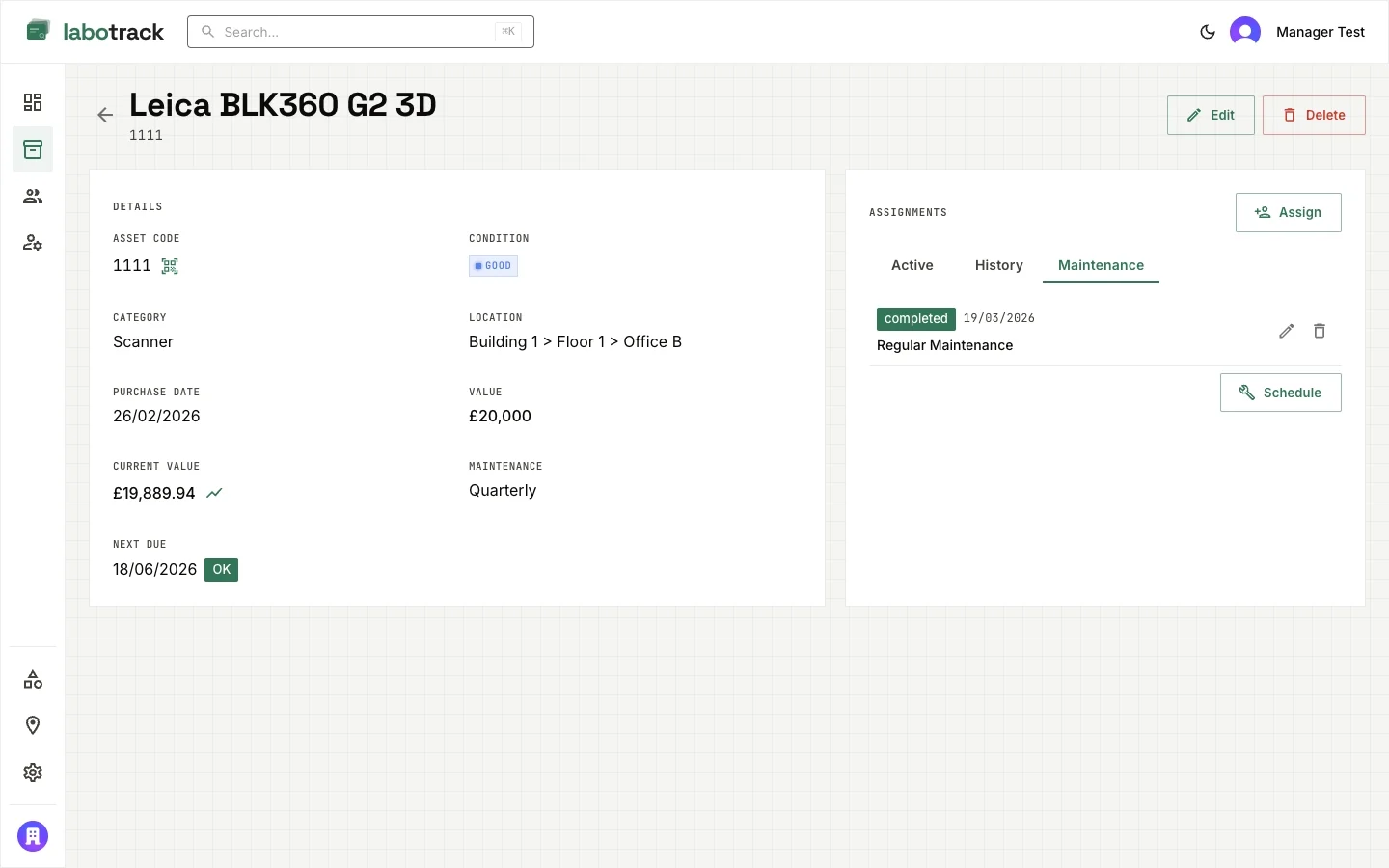Viewport: 1389px width, 868px height.
Task: Show the QR code for asset 1111
Action: [x=170, y=266]
